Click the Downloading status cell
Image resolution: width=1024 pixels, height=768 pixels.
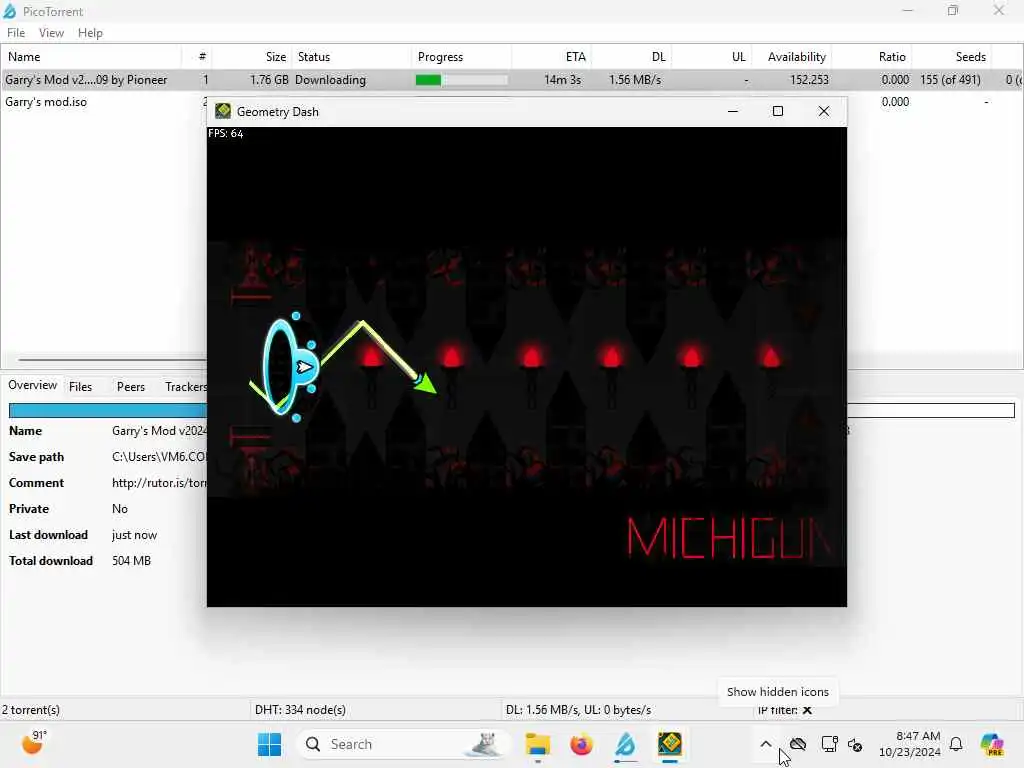pos(330,80)
